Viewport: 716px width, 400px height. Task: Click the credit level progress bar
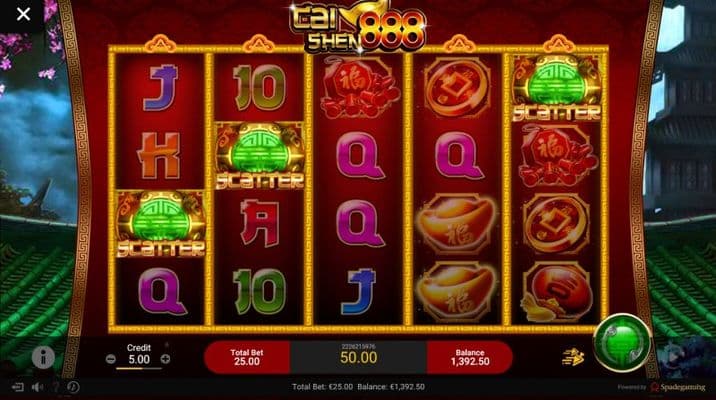(x=139, y=368)
